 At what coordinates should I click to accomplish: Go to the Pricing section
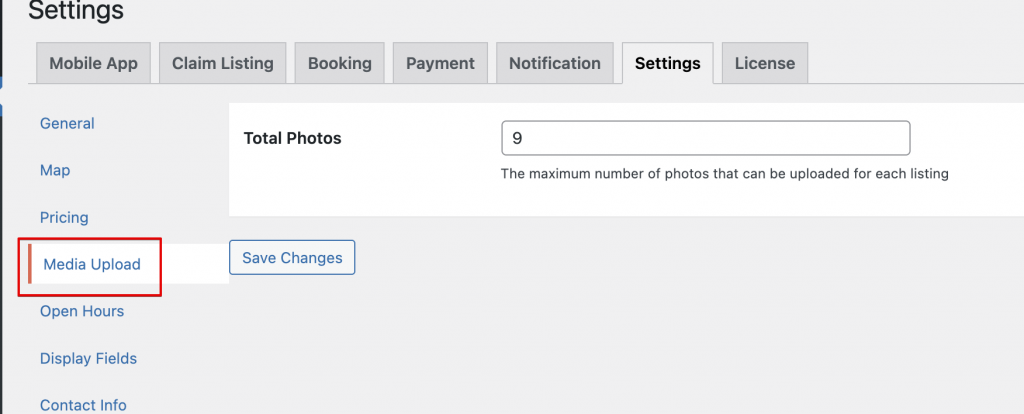(x=64, y=217)
